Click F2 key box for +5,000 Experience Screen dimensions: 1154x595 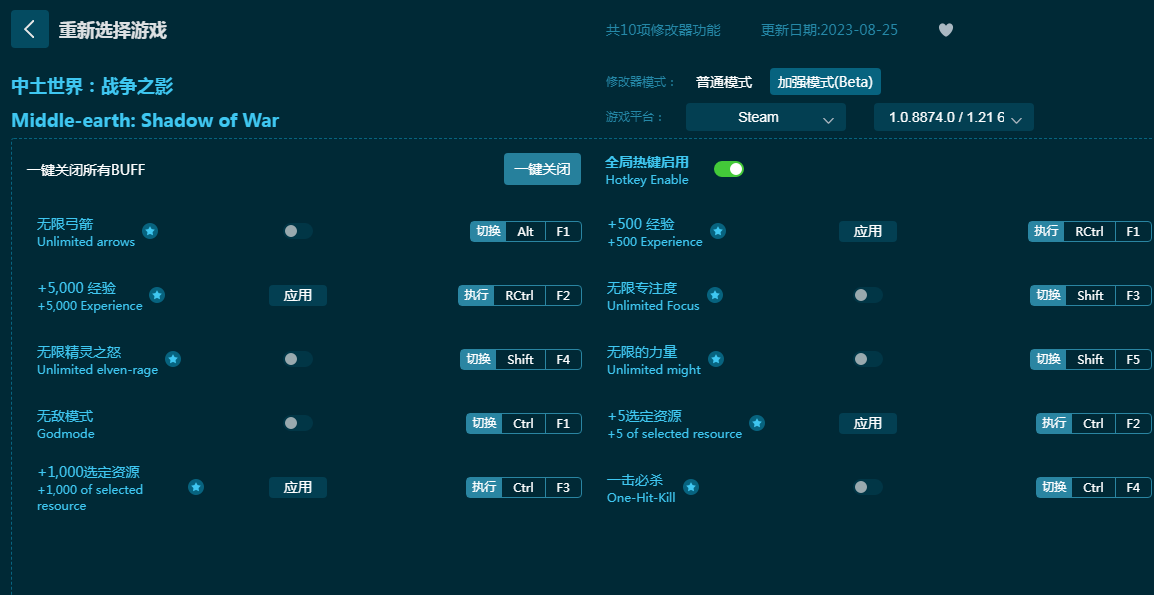coord(563,295)
